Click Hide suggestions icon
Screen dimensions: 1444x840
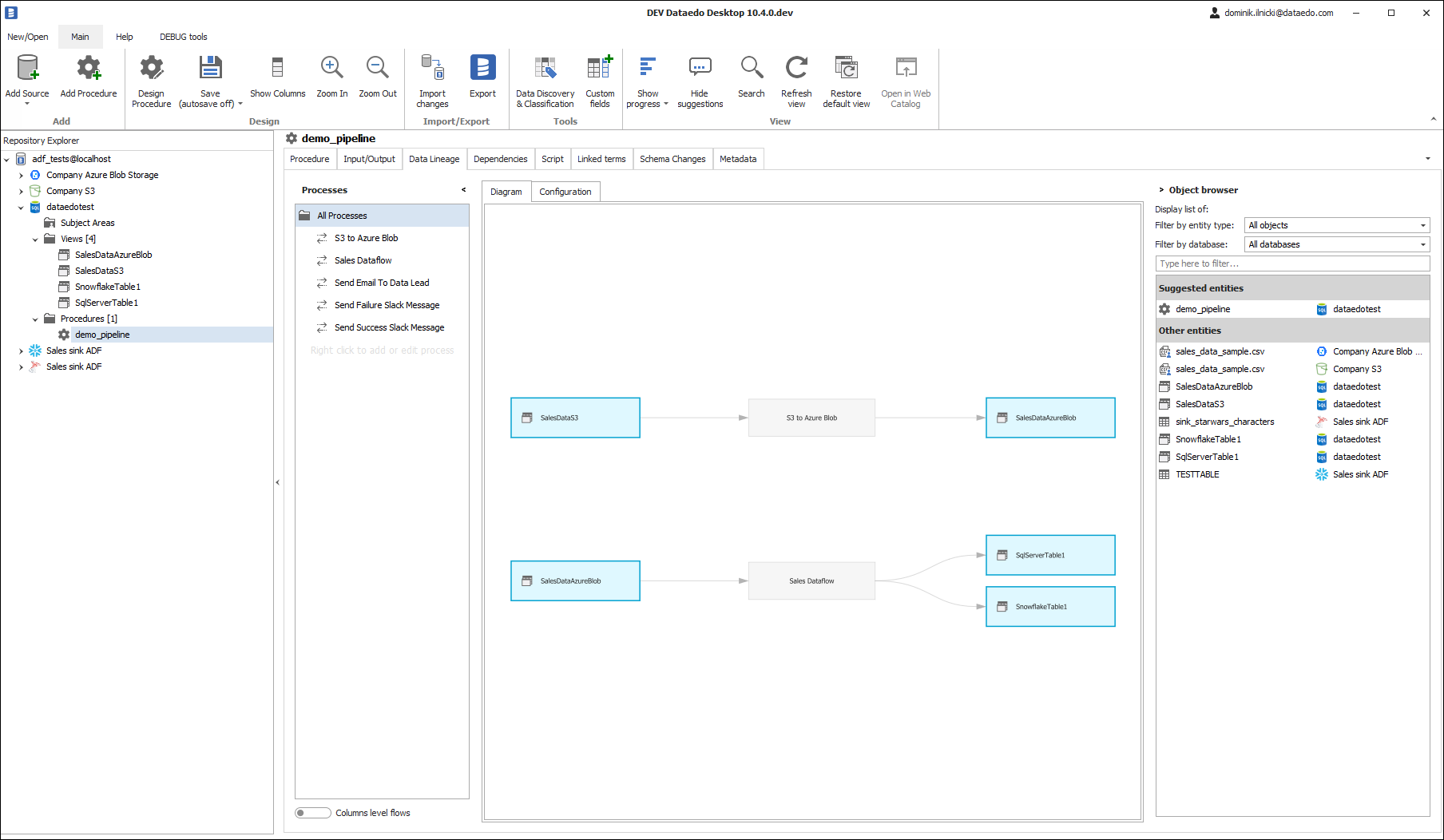700,69
